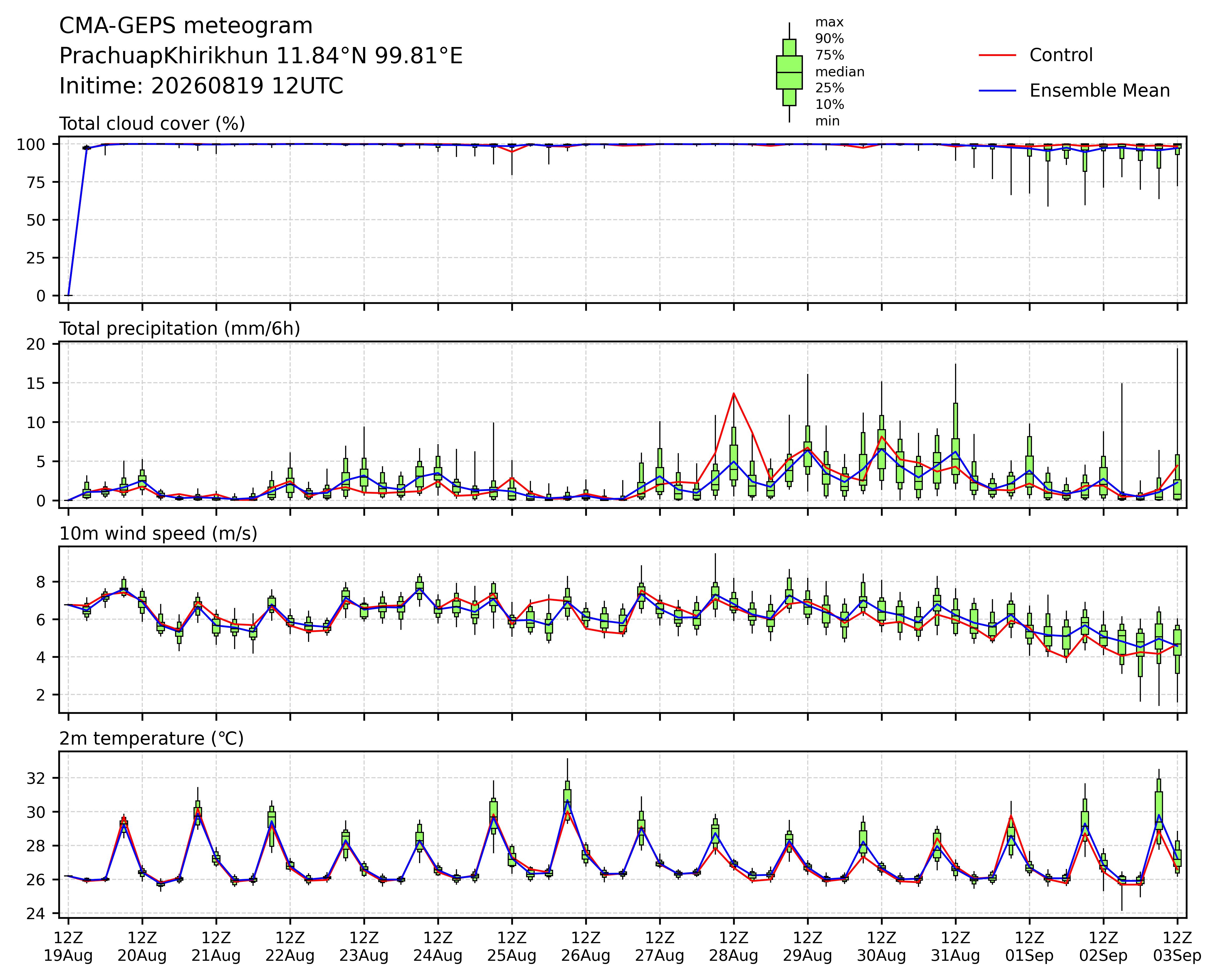Click the '12Z 02Sep' x-axis label
Viewport: 1218px width, 980px height.
[1103, 947]
